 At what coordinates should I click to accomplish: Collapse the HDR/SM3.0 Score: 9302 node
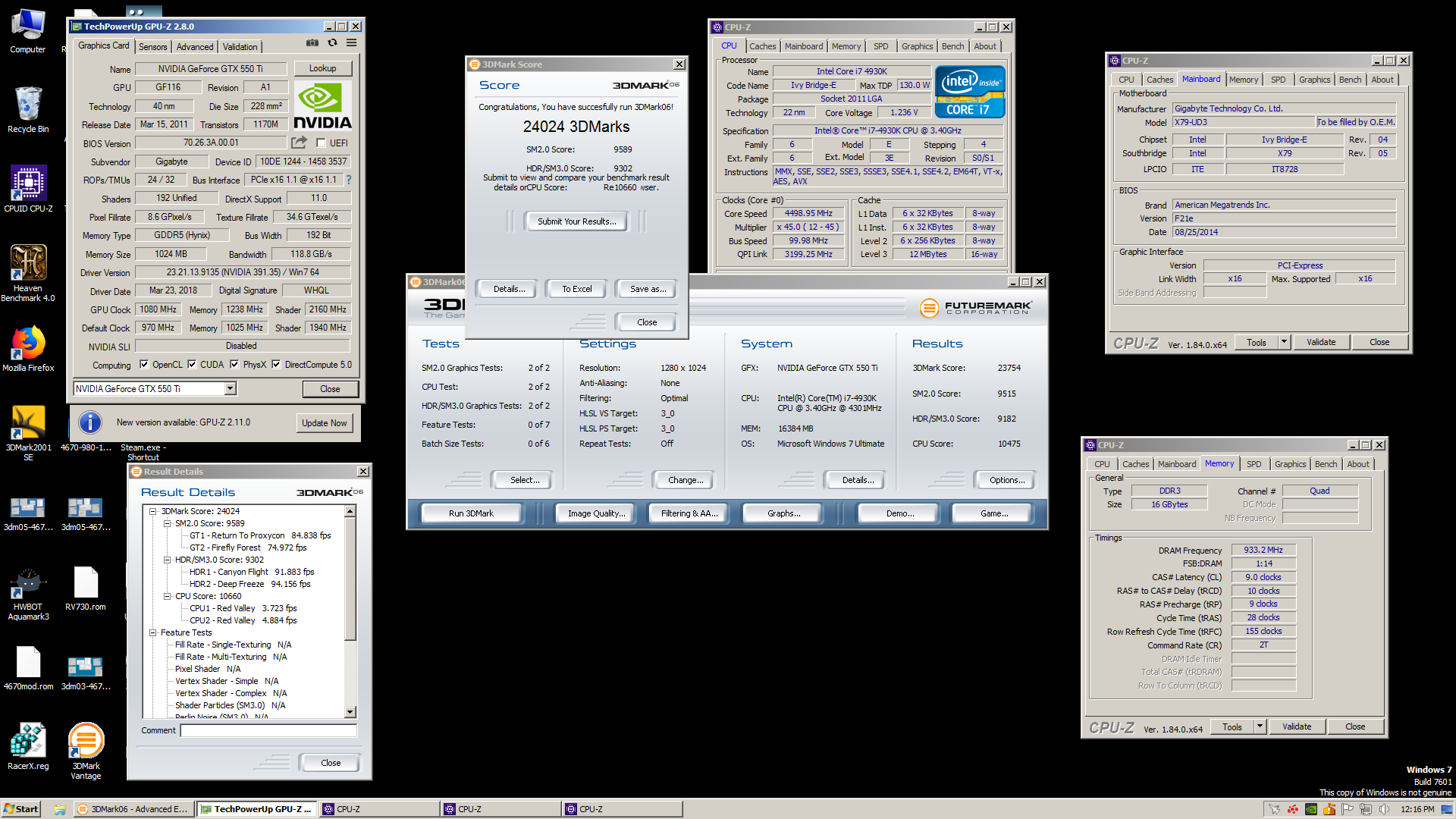click(x=168, y=560)
